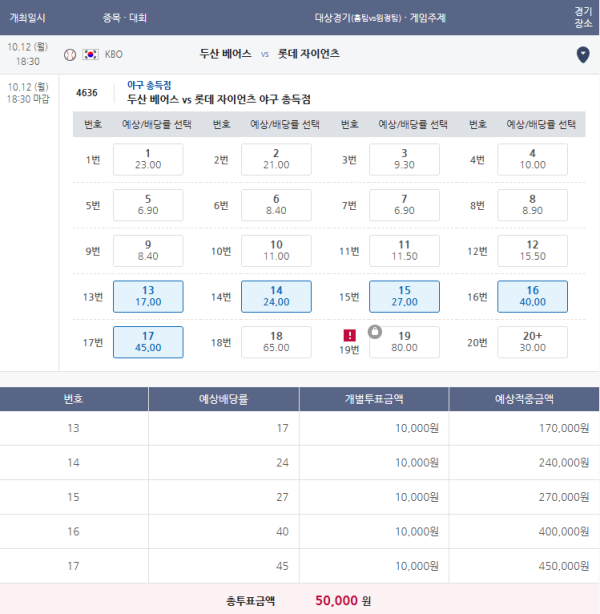Deselect total score 15 at odds 27.00

[404, 296]
